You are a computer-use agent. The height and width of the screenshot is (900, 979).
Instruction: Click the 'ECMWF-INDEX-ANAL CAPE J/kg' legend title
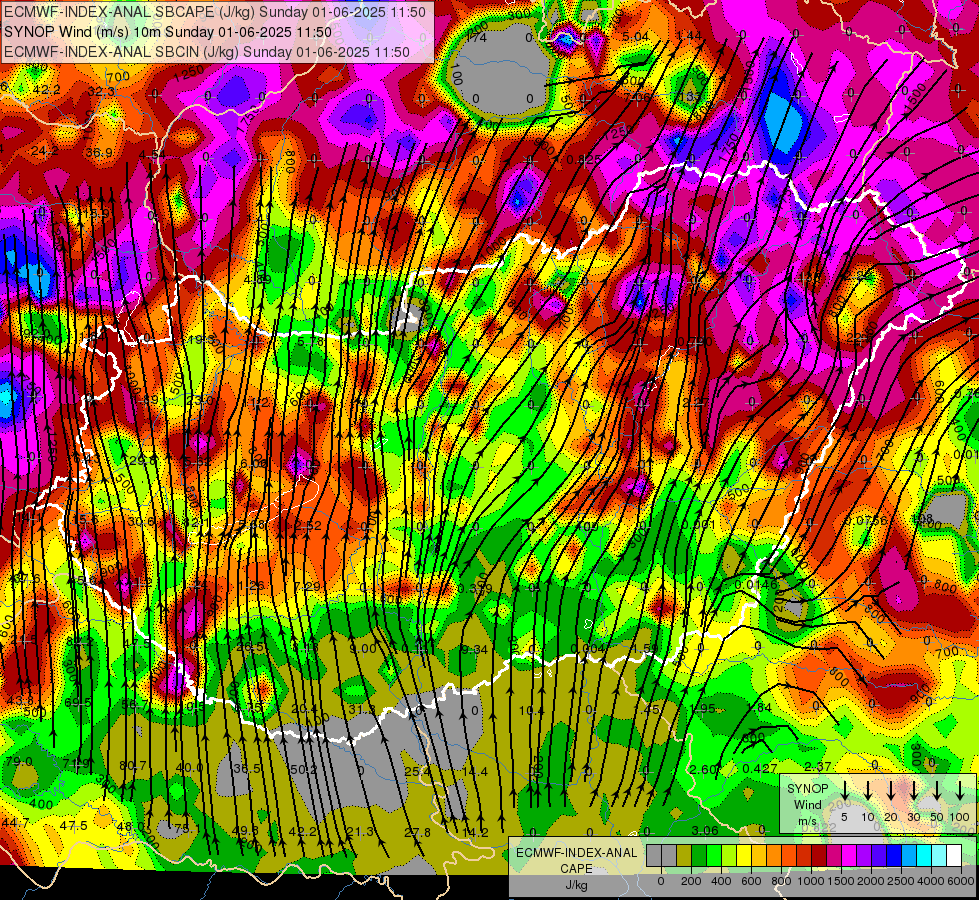(x=576, y=869)
